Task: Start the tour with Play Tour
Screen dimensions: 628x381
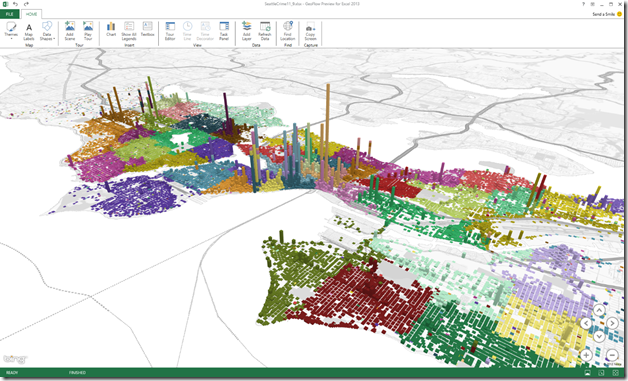Action: (x=88, y=31)
